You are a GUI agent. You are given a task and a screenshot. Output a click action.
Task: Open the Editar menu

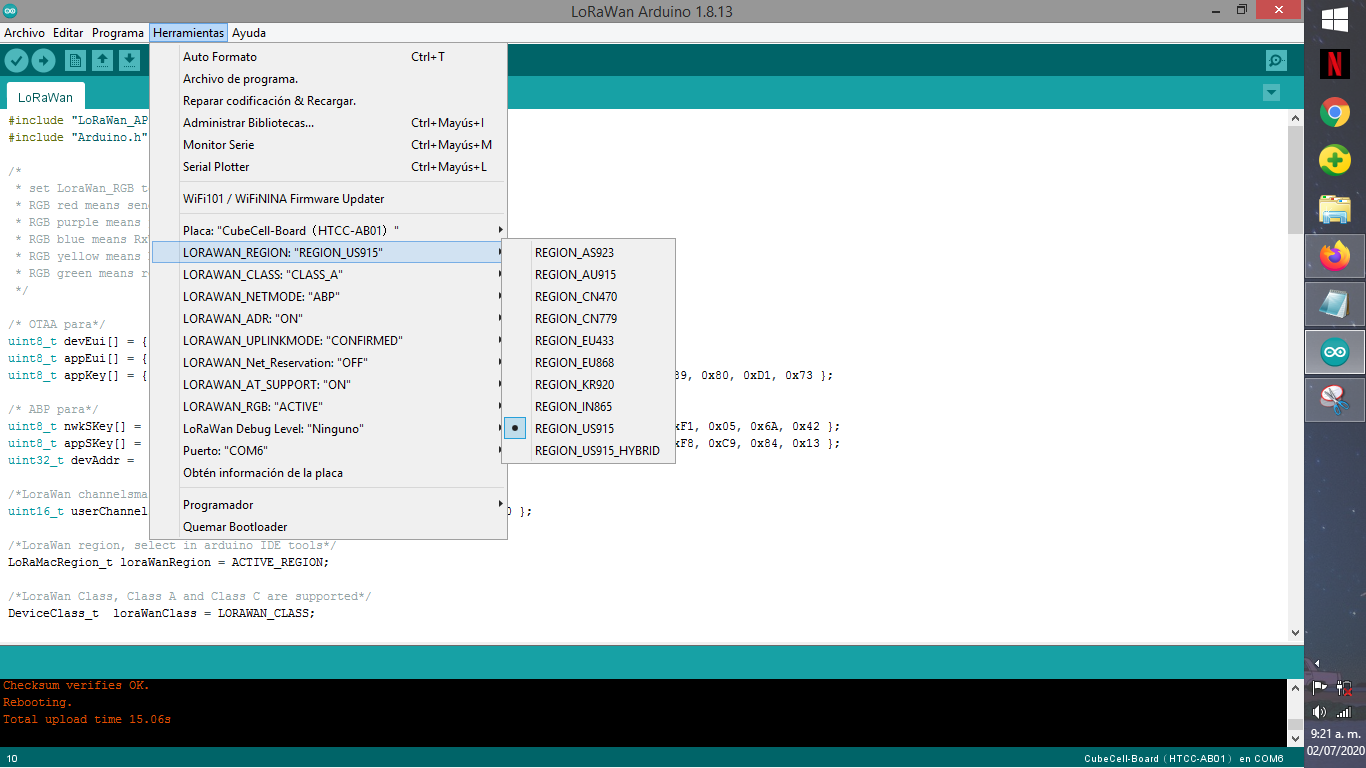point(68,33)
